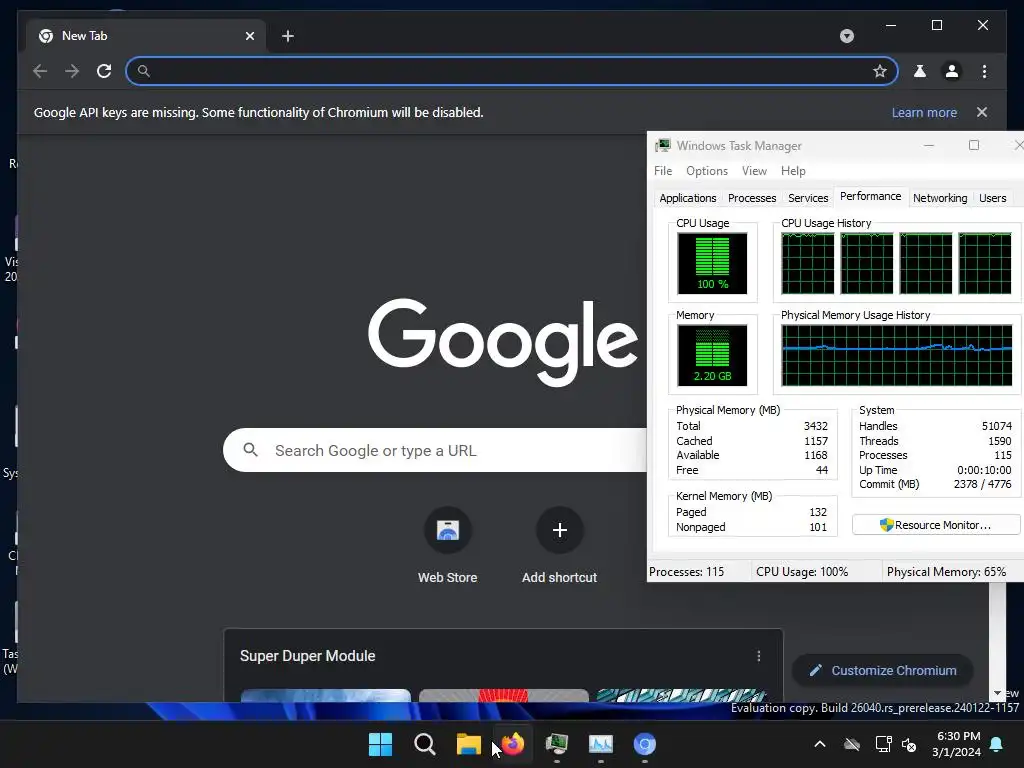Screen dimensions: 1024x768
Task: Click the Task Manager title bar icon
Action: (x=663, y=146)
